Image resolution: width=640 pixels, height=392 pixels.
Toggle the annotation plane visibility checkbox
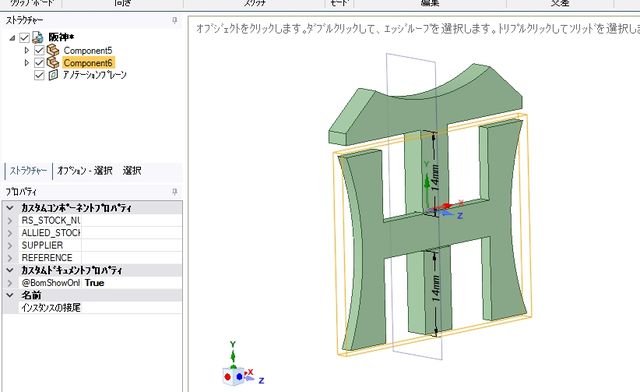click(x=39, y=75)
